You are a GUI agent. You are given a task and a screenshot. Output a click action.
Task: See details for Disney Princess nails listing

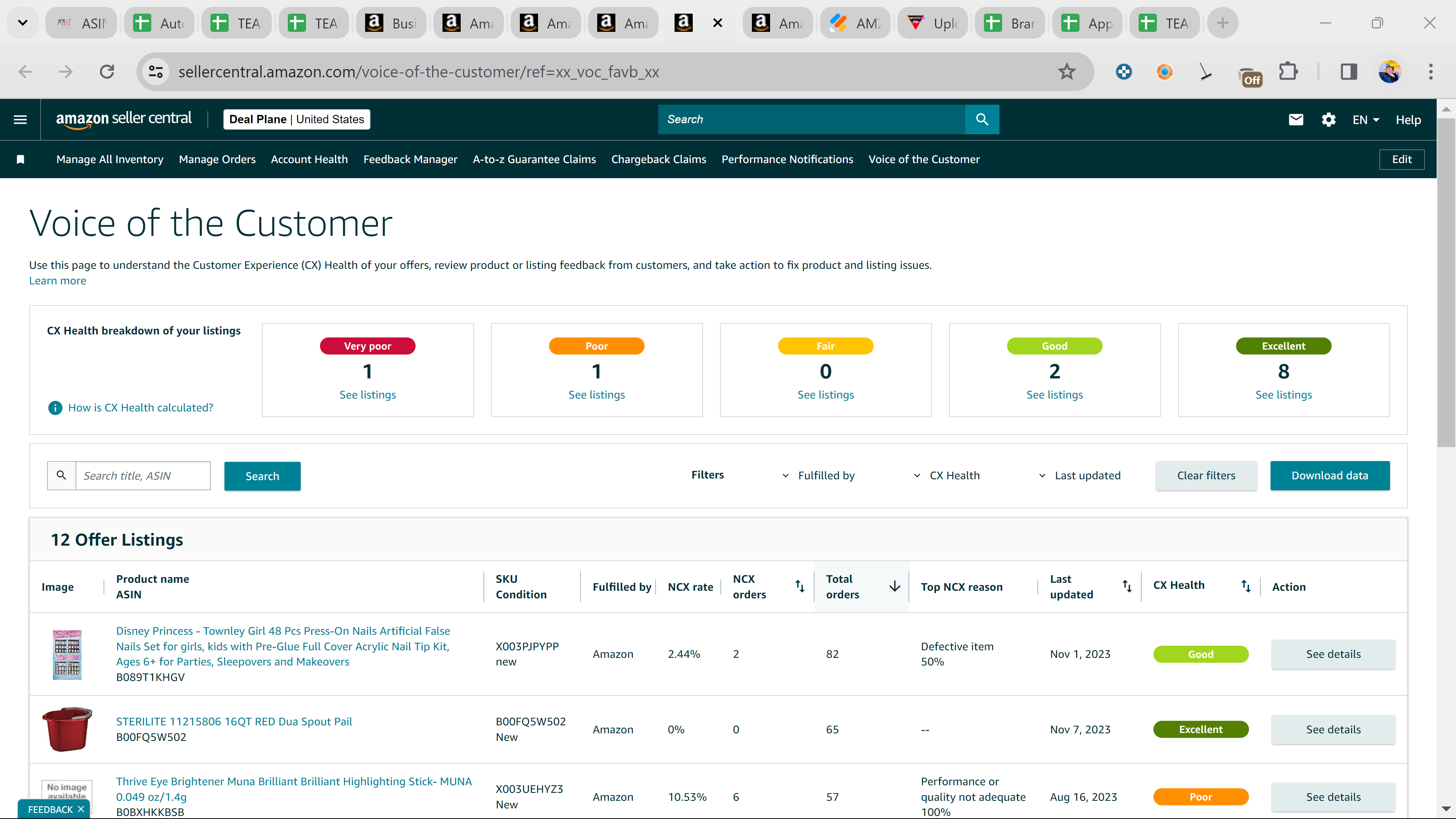click(x=1334, y=654)
